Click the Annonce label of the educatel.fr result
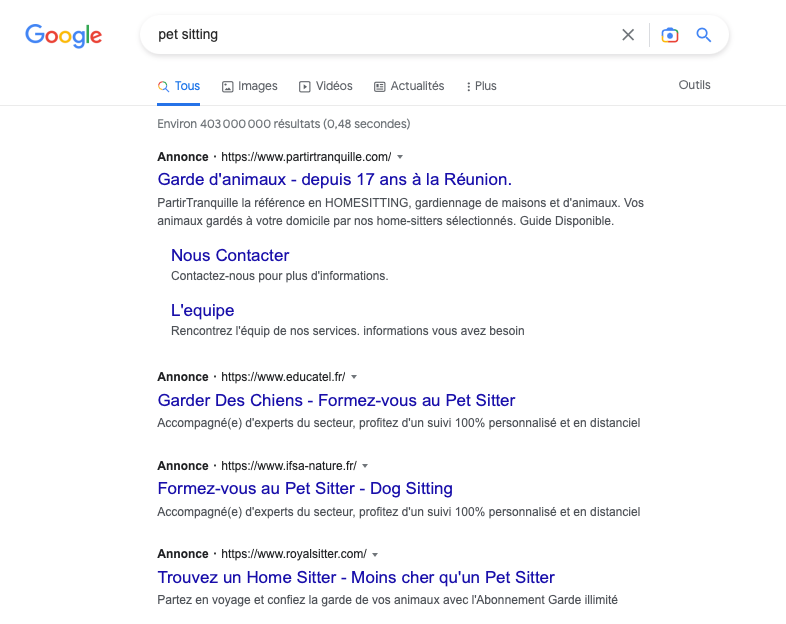 click(x=182, y=377)
